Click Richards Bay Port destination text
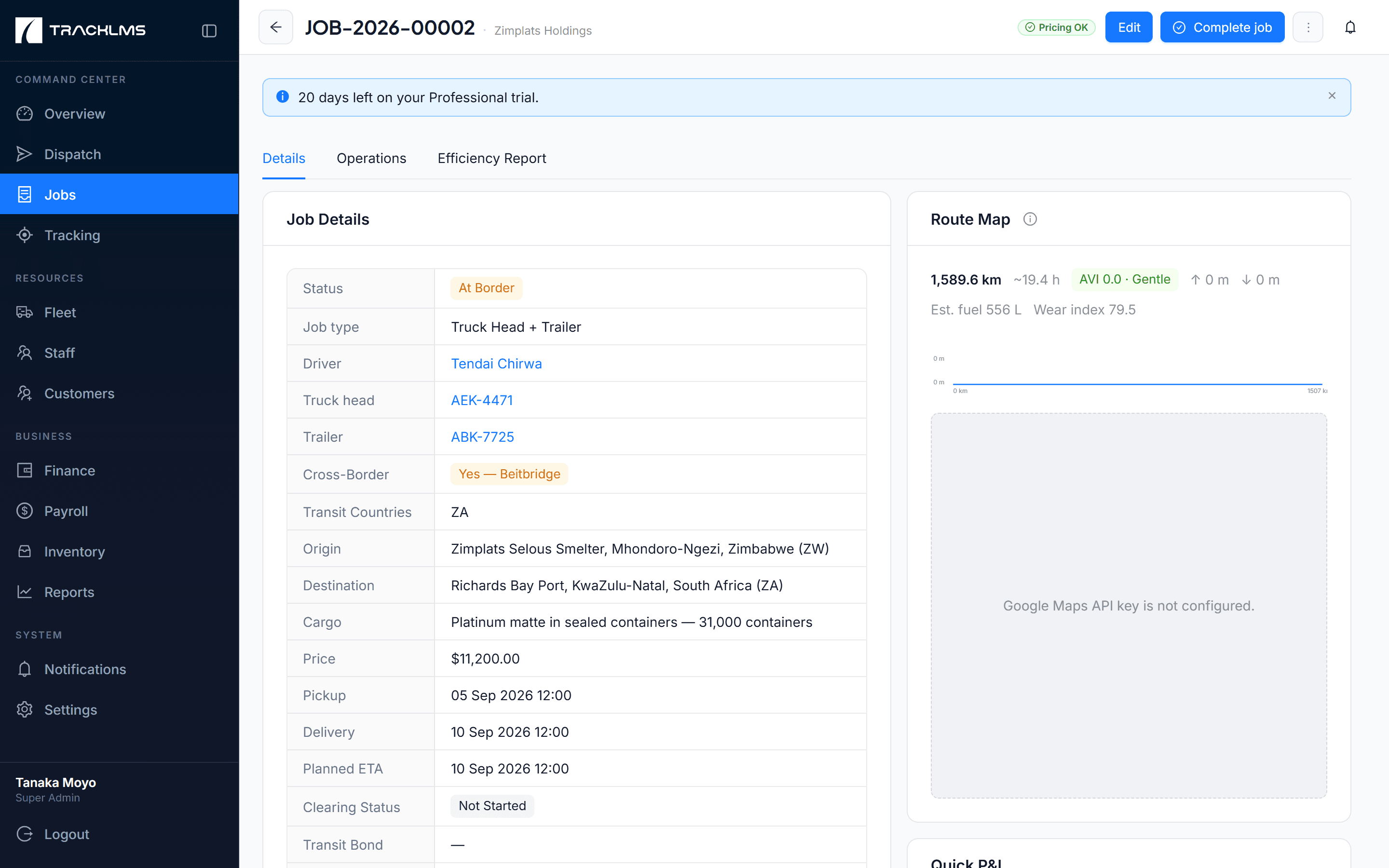This screenshot has width=1389, height=868. click(617, 585)
